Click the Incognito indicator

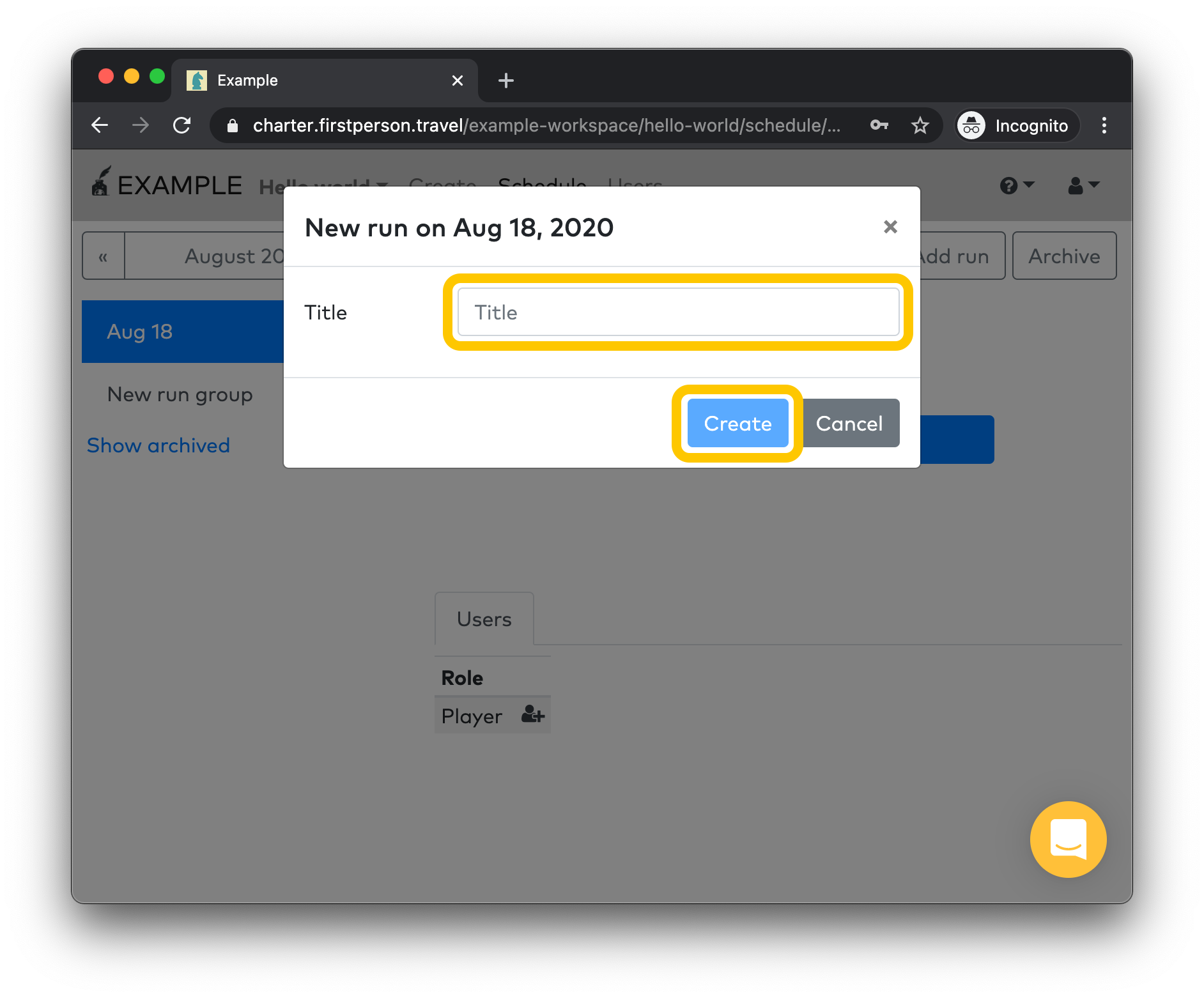pyautogui.click(x=1016, y=125)
